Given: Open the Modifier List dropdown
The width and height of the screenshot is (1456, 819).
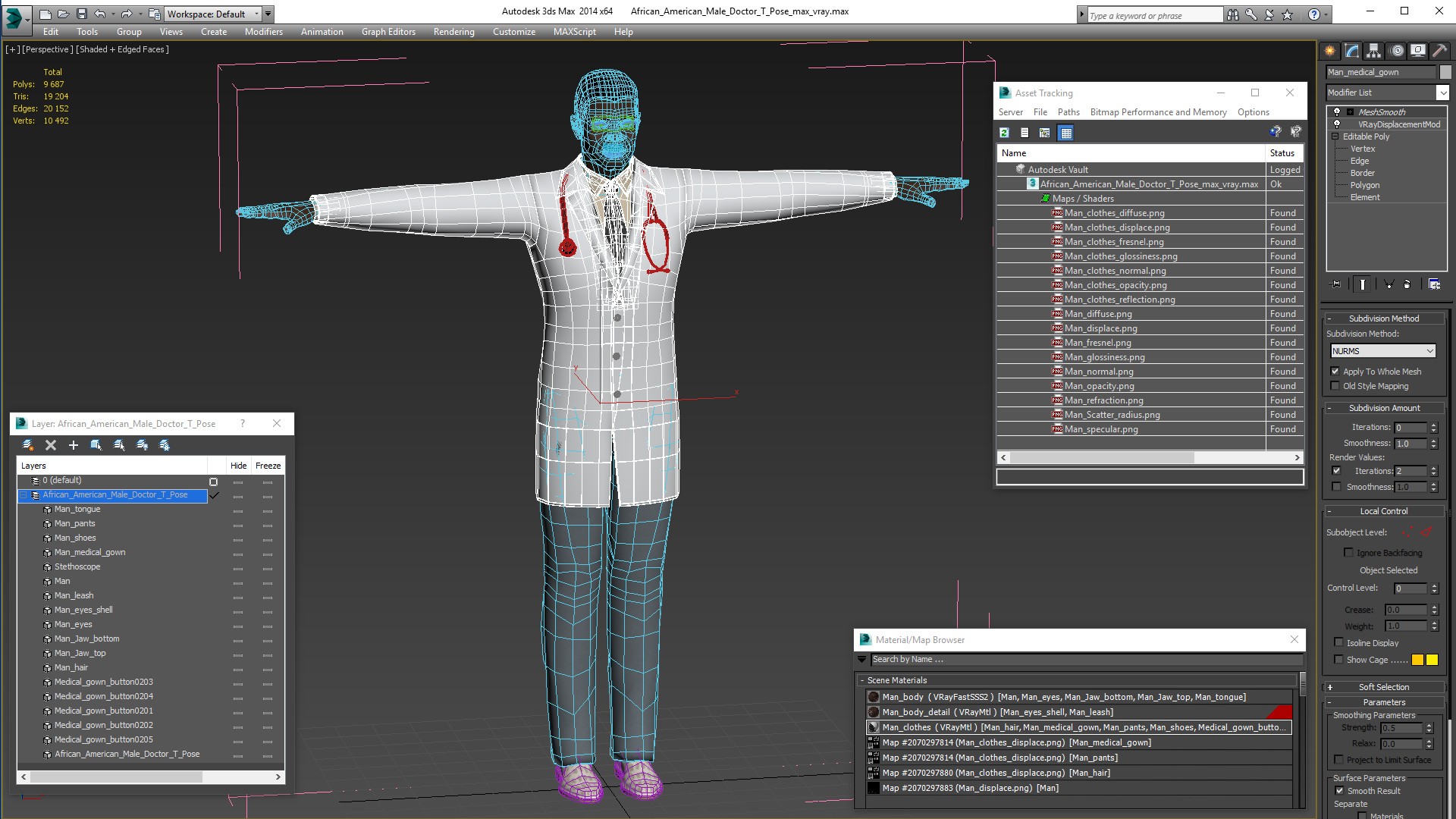Looking at the screenshot, I should (1387, 93).
